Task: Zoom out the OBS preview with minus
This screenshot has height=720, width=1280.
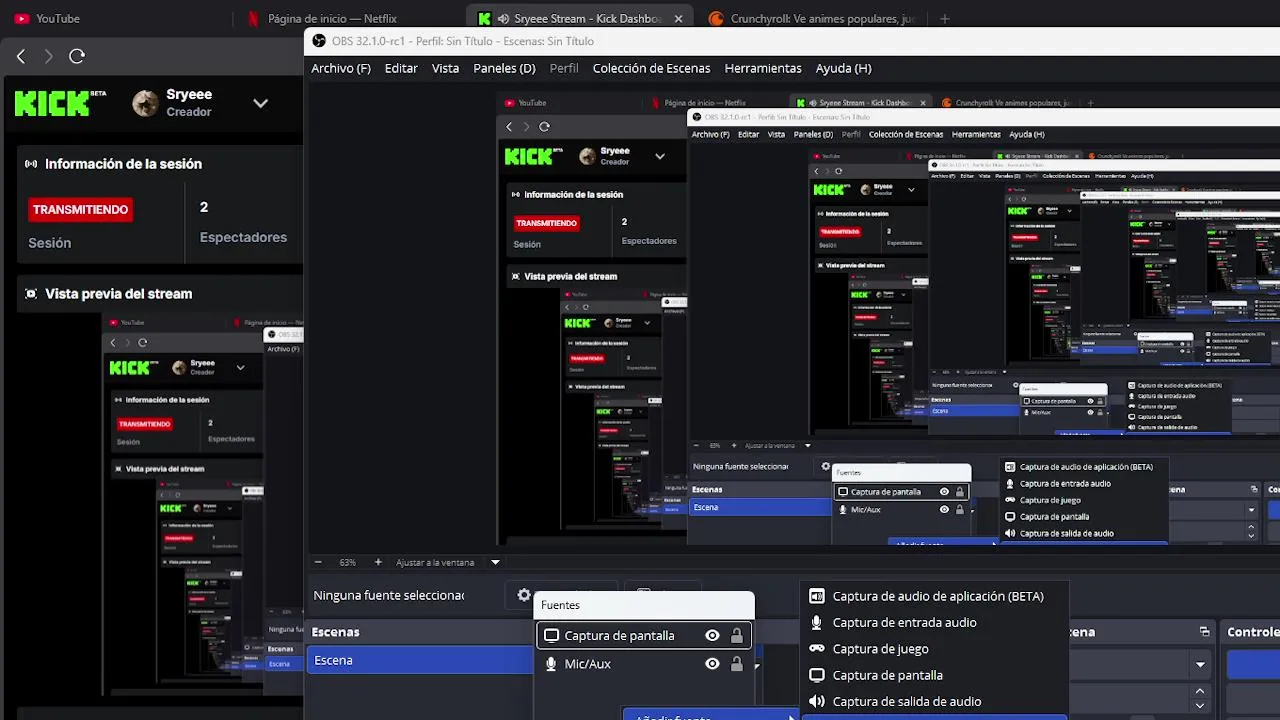Action: pyautogui.click(x=318, y=562)
